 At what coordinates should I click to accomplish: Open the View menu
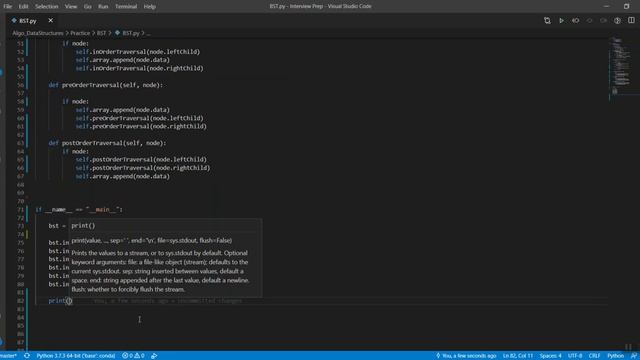[x=71, y=7]
